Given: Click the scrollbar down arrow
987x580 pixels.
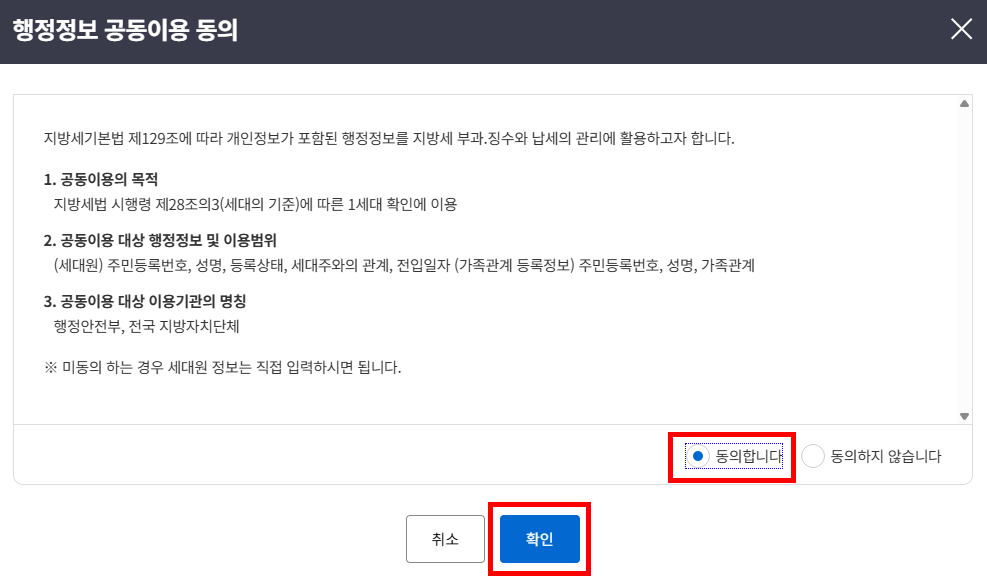Looking at the screenshot, I should pyautogui.click(x=964, y=416).
